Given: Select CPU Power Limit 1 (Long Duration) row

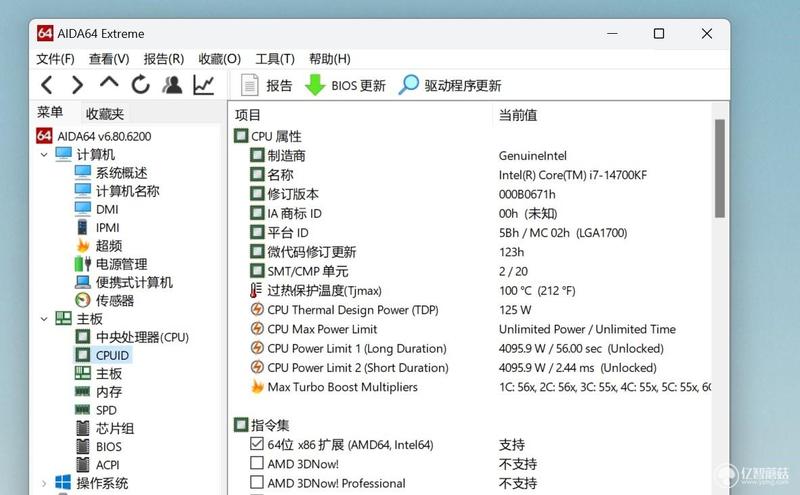Looking at the screenshot, I should point(471,349).
